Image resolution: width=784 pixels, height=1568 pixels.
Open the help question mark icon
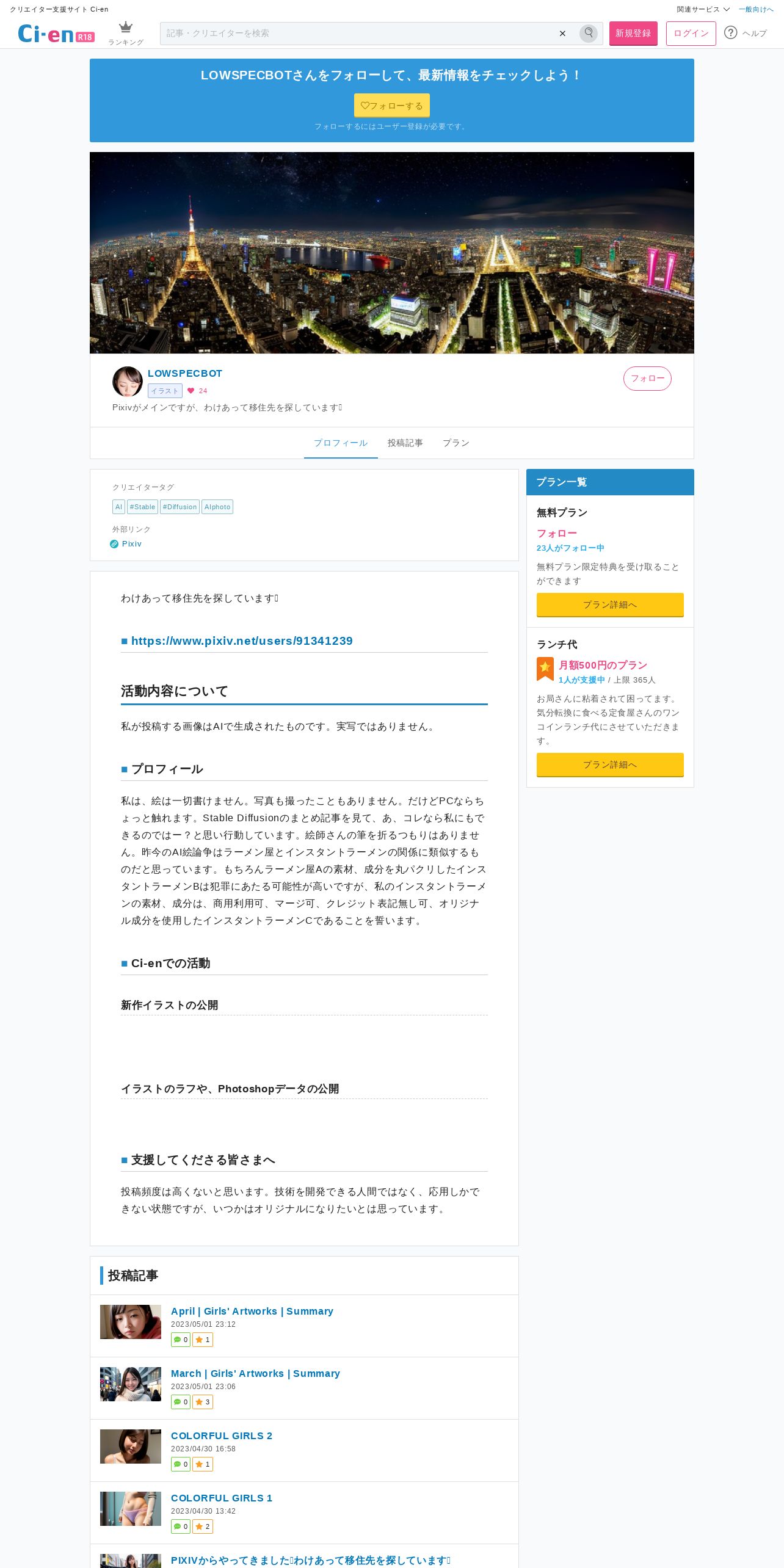(731, 33)
